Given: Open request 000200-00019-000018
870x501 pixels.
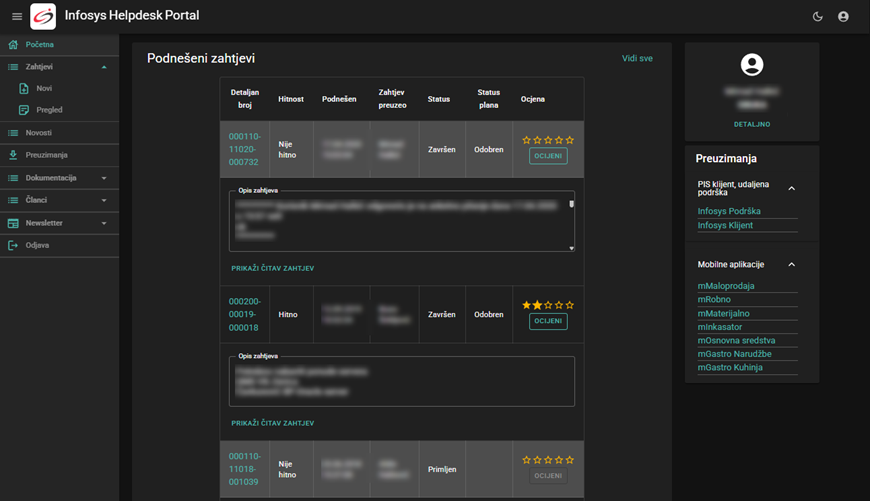Looking at the screenshot, I should point(245,315).
